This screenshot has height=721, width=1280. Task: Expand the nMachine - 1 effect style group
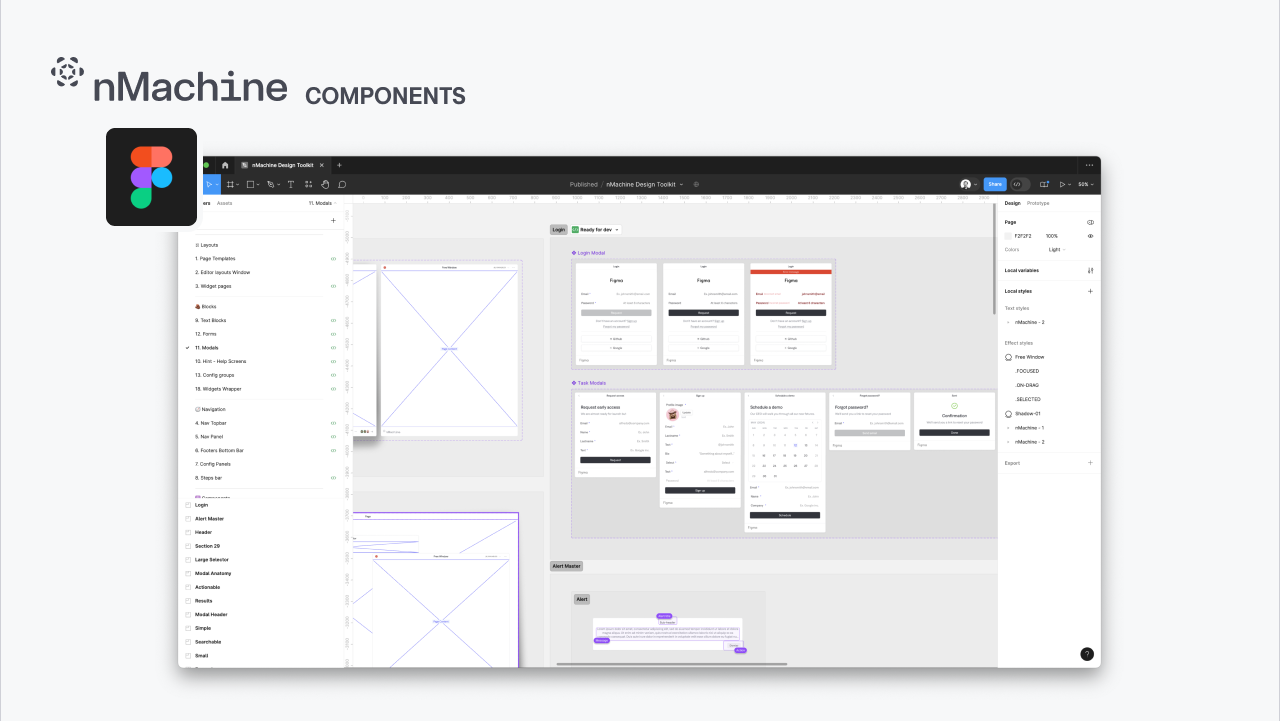click(1008, 427)
